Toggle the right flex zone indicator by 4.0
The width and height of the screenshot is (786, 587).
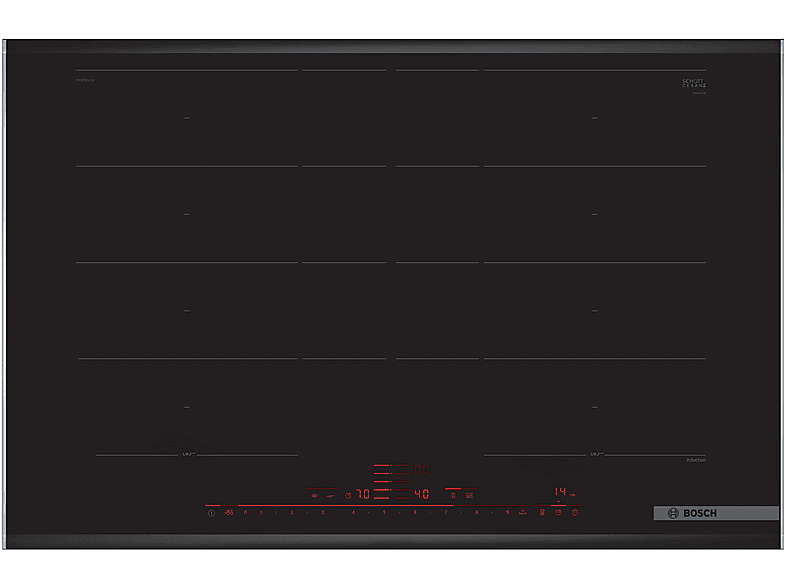click(469, 494)
